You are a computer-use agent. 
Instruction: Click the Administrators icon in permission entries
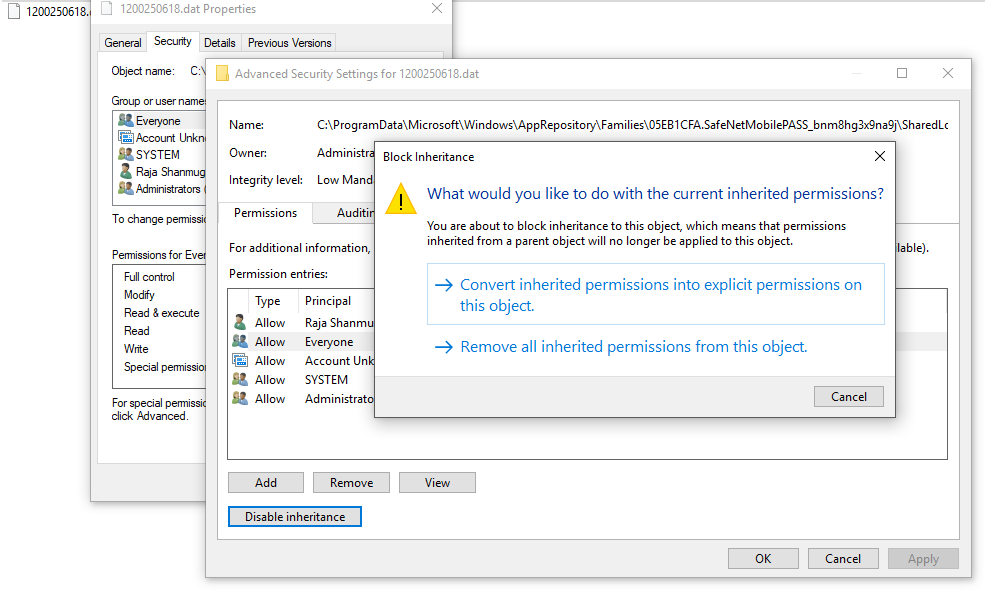click(x=240, y=399)
